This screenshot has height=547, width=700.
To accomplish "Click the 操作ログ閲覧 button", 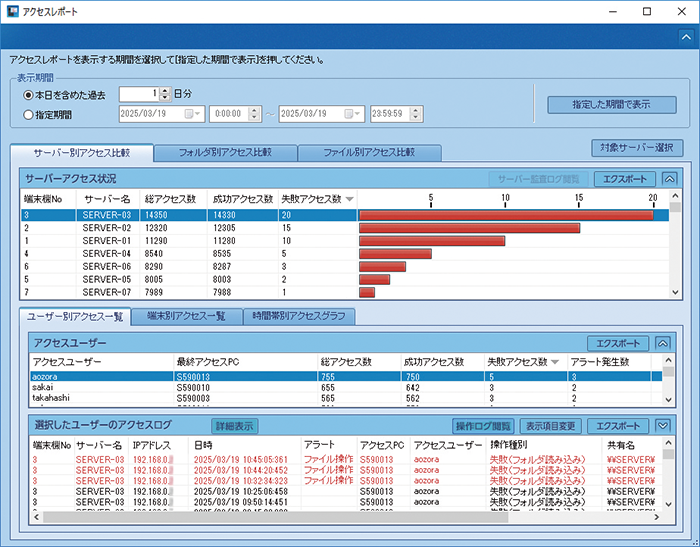I will (483, 426).
